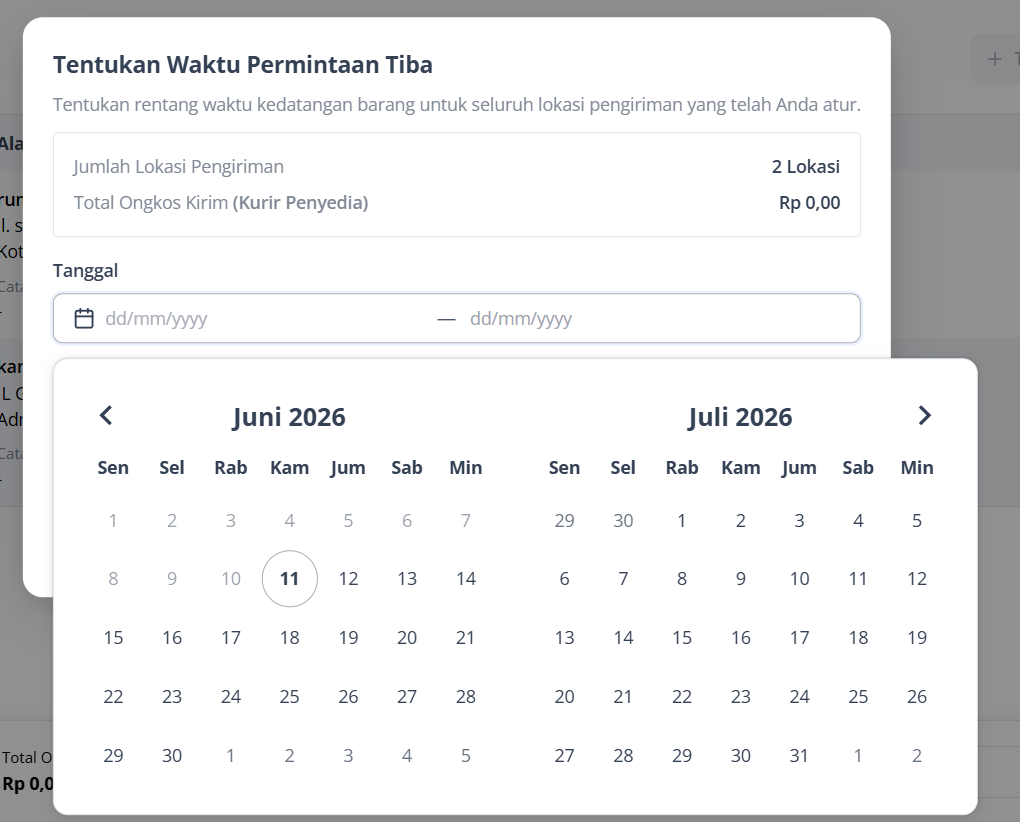This screenshot has height=822, width=1020.
Task: Select 30 in Juni 2026
Action: pyautogui.click(x=172, y=756)
